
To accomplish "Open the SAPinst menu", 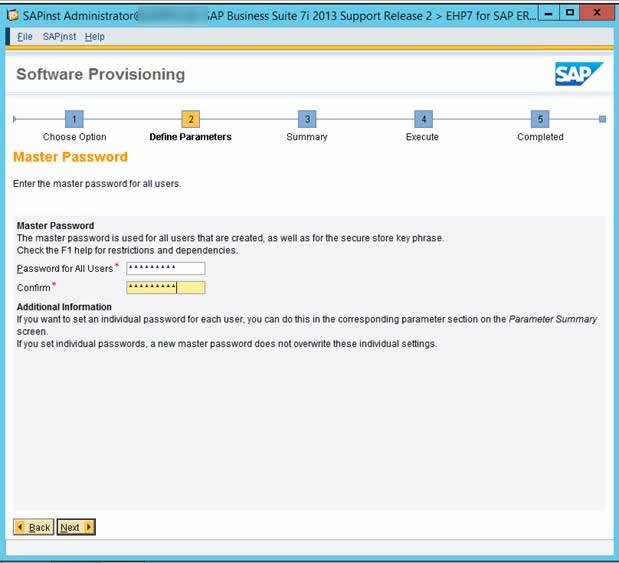I will click(x=59, y=37).
